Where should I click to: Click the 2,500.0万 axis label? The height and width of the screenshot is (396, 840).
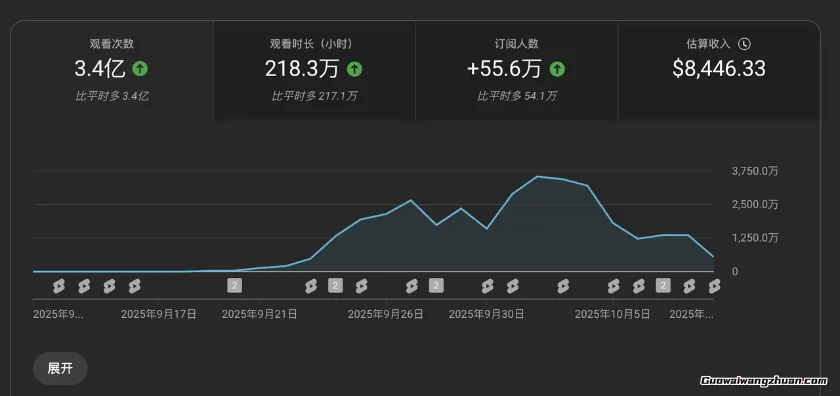tap(755, 205)
